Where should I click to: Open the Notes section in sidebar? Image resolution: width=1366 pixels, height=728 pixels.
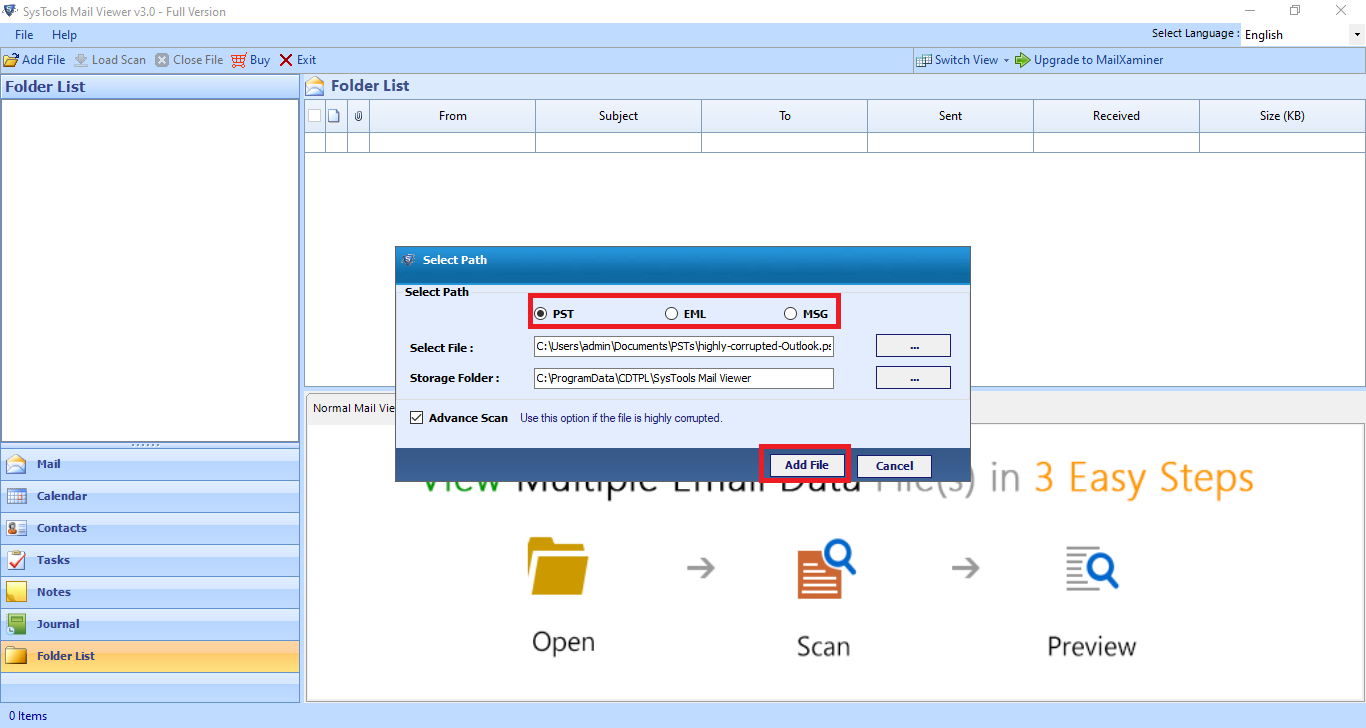point(150,592)
